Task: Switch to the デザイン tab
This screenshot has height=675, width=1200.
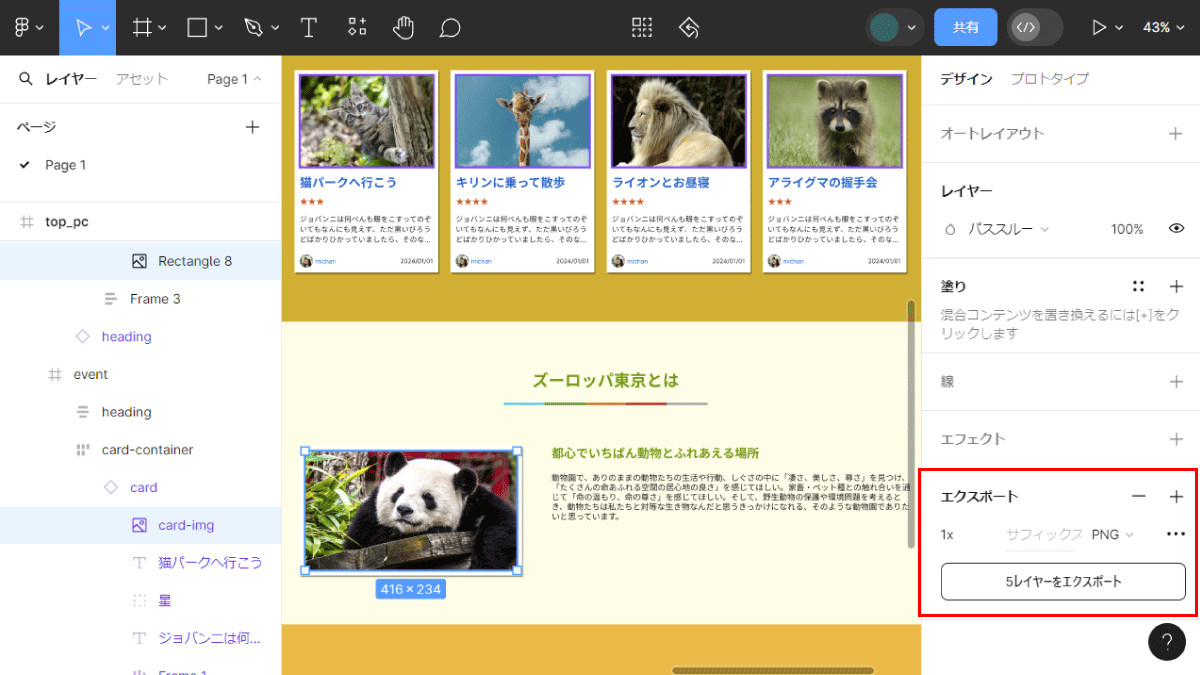Action: (966, 79)
